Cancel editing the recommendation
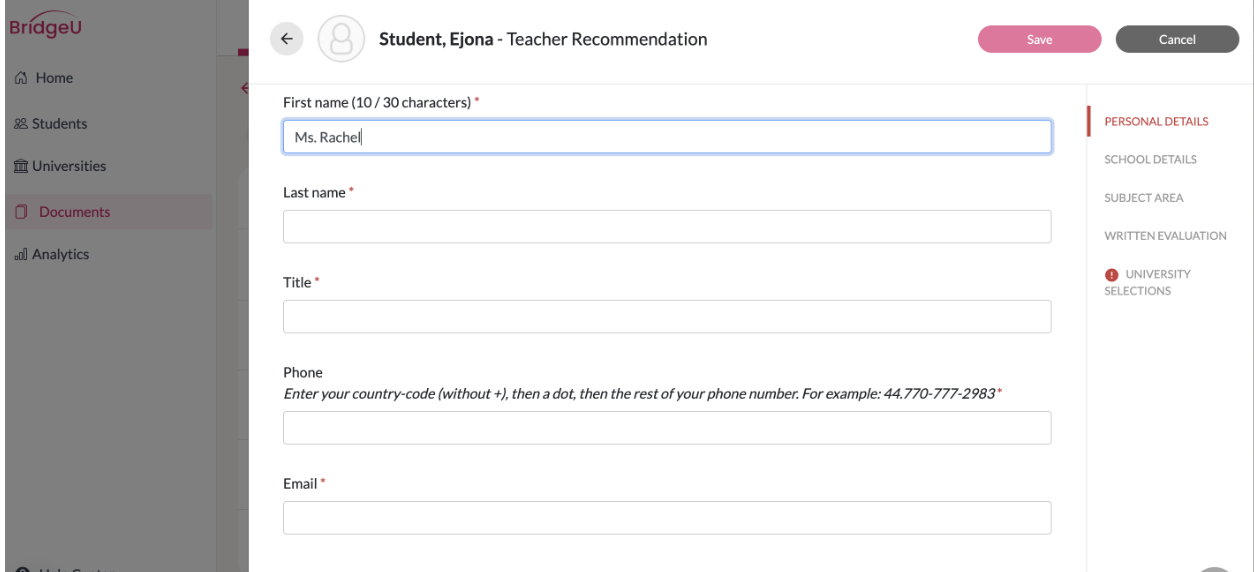 tap(1177, 39)
